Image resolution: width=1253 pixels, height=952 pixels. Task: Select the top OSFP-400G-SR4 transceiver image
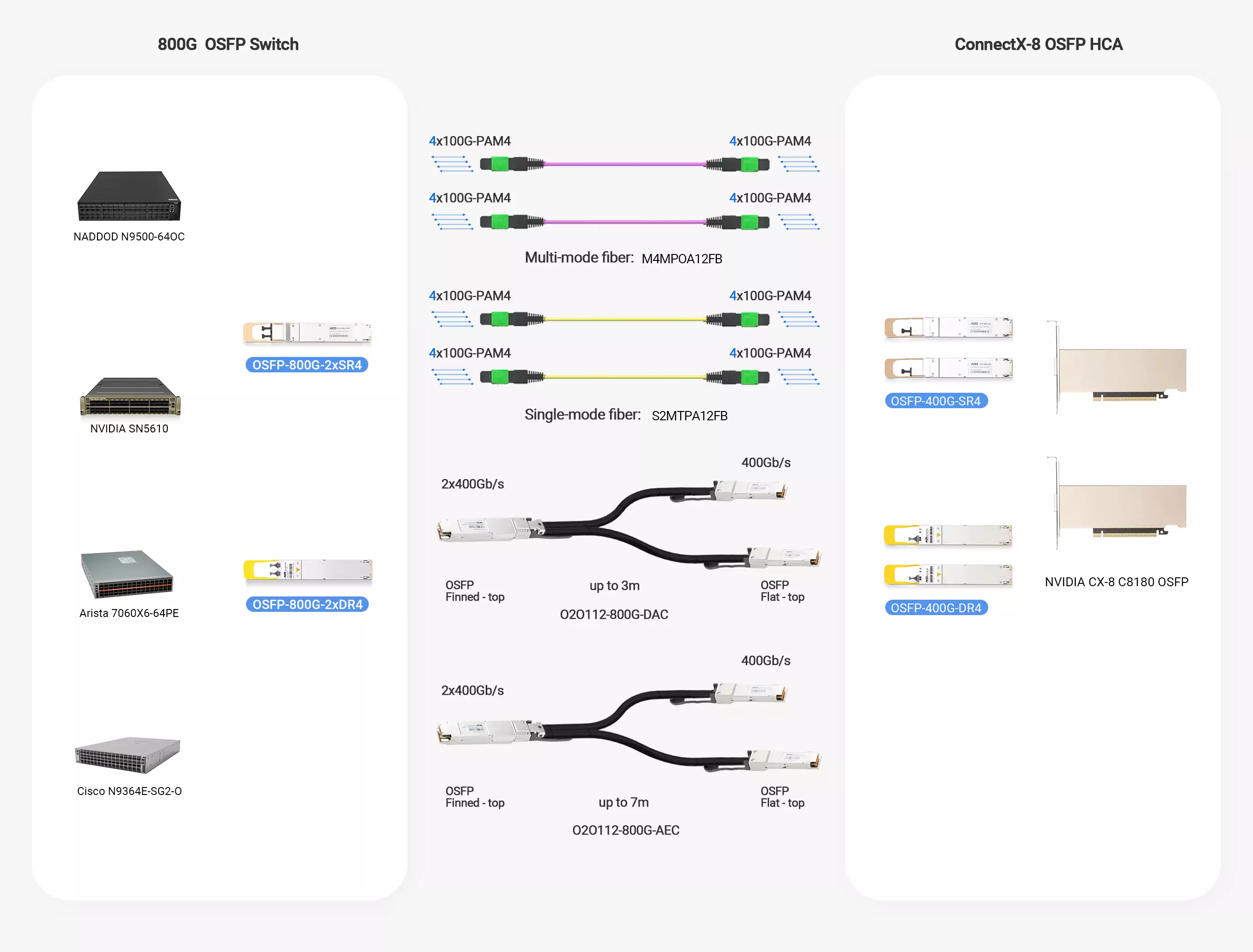point(948,328)
